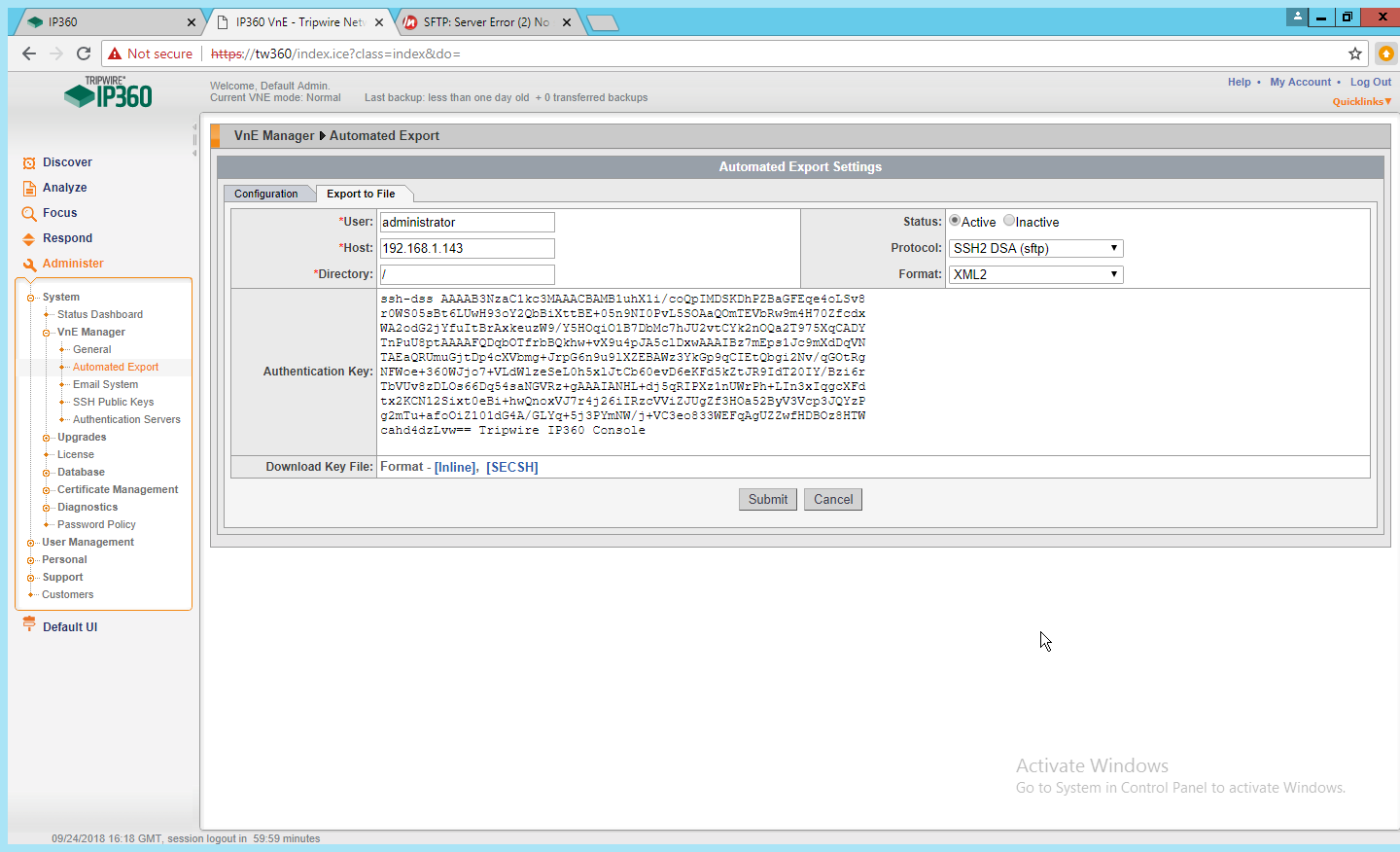
Task: Click the Submit button
Action: click(x=768, y=500)
